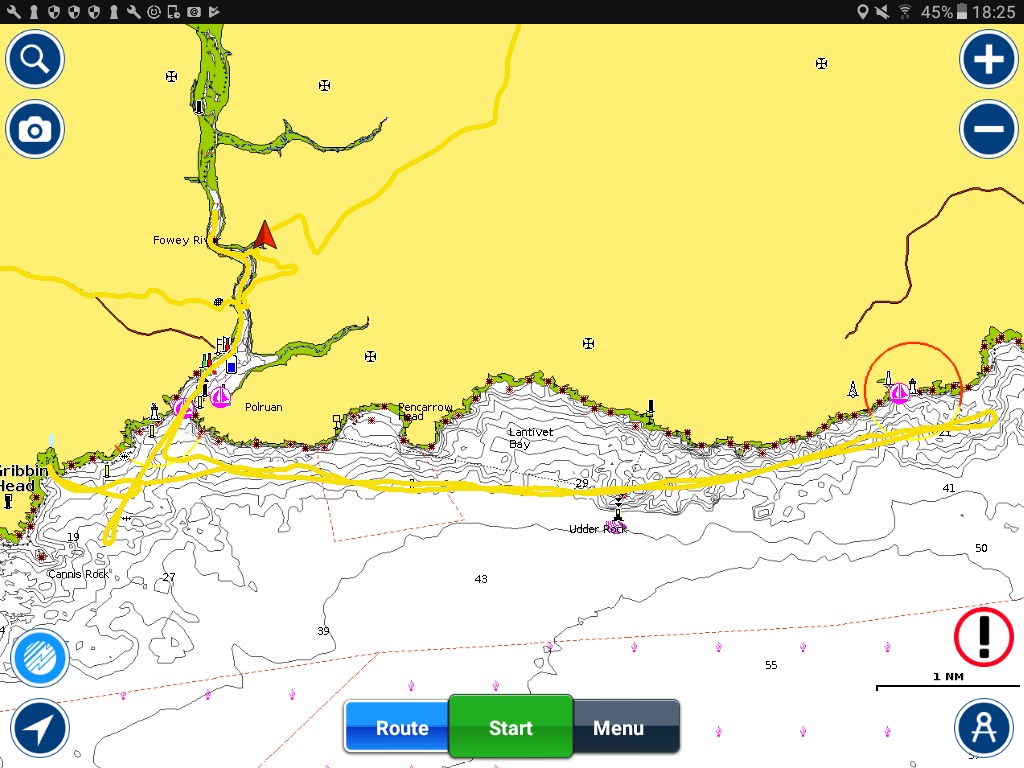Zoom in with the plus button
This screenshot has width=1024, height=768.
click(x=988, y=60)
